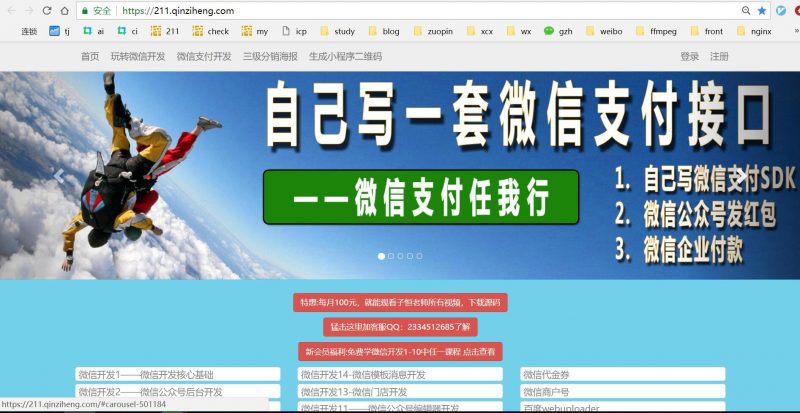Show next carousel slide with right arrow
The width and height of the screenshot is (800, 413).
pyautogui.click(x=740, y=176)
